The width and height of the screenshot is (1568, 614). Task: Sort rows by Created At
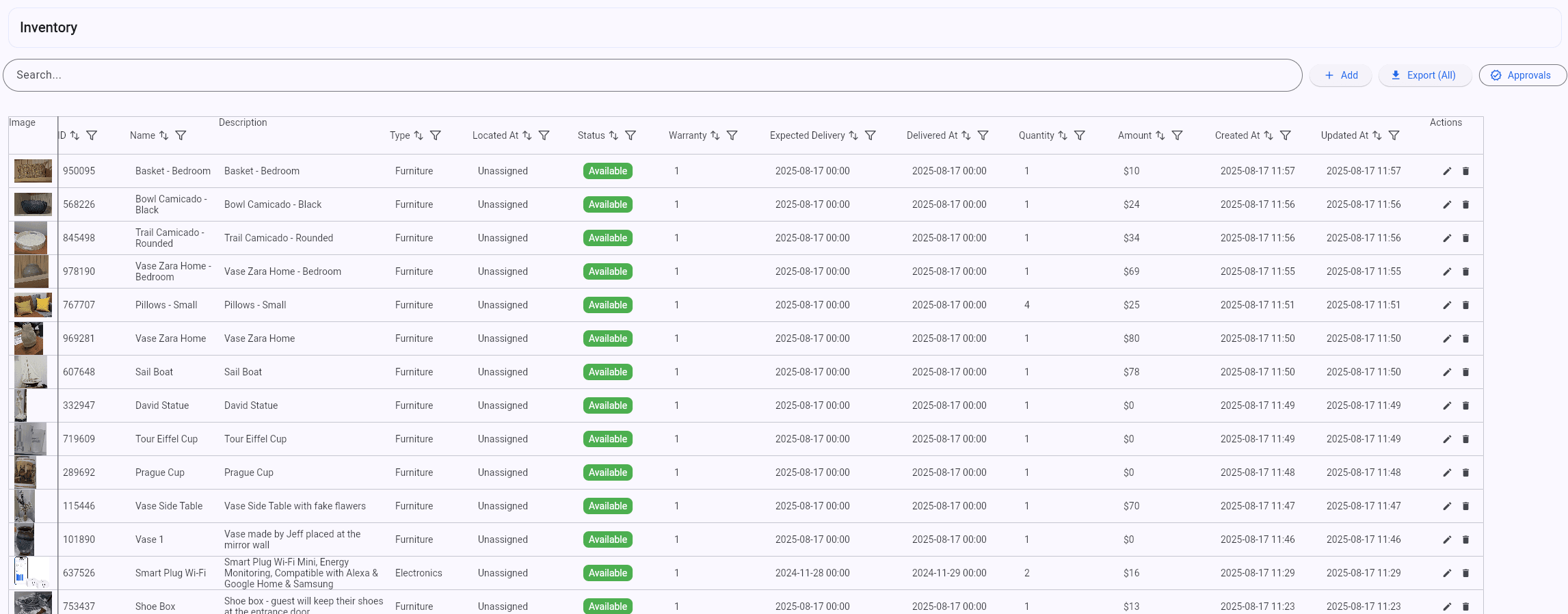(x=1268, y=135)
